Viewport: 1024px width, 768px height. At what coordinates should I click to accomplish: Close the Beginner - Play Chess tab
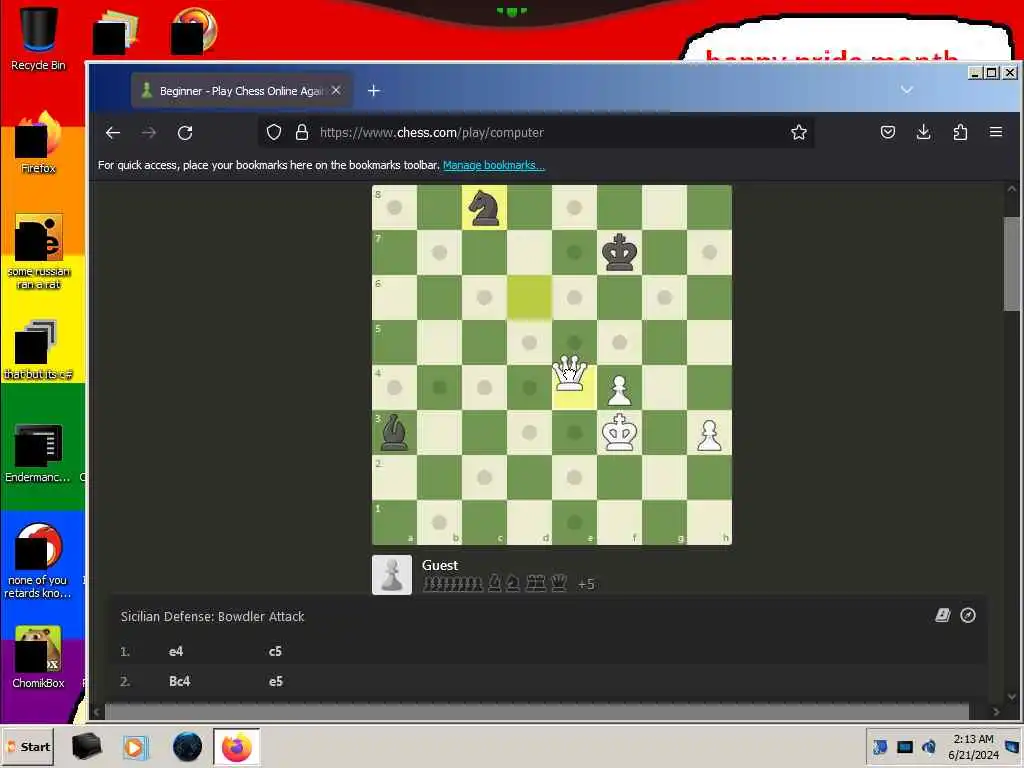point(336,91)
